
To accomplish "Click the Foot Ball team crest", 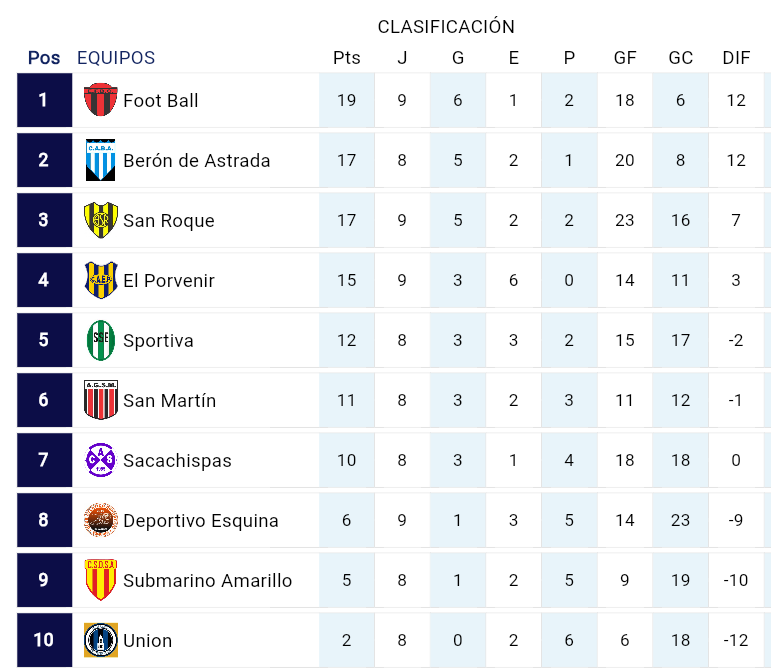I will click(100, 100).
